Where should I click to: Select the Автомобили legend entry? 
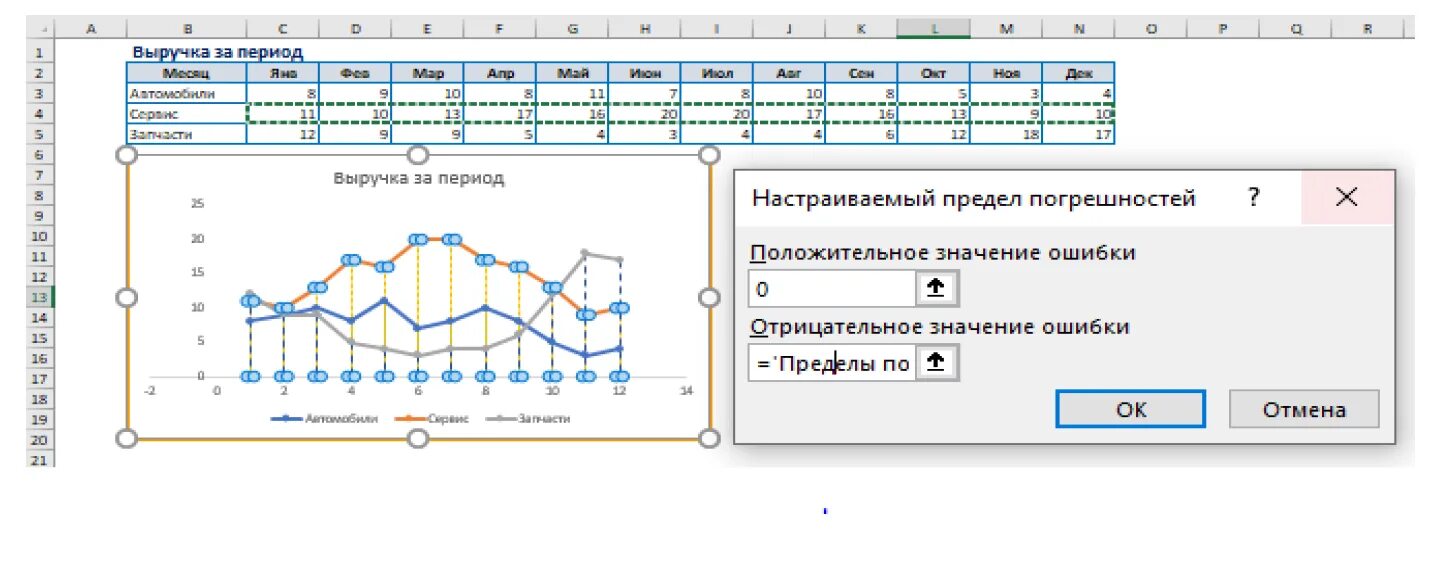click(324, 419)
